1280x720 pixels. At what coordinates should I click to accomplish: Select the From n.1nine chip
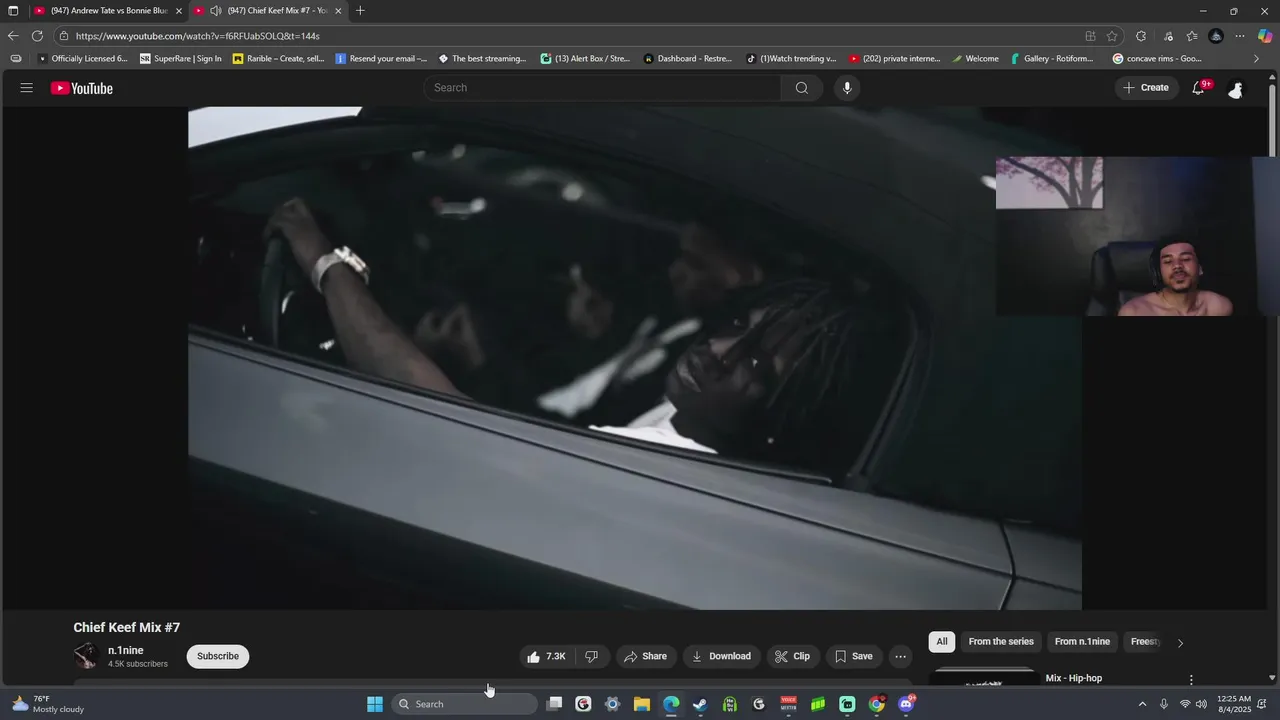coord(1082,642)
